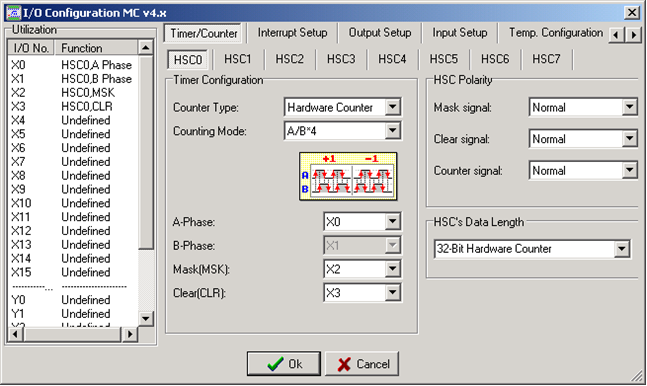Select the Y1 Undefined row
The width and height of the screenshot is (647, 386).
pos(73,313)
